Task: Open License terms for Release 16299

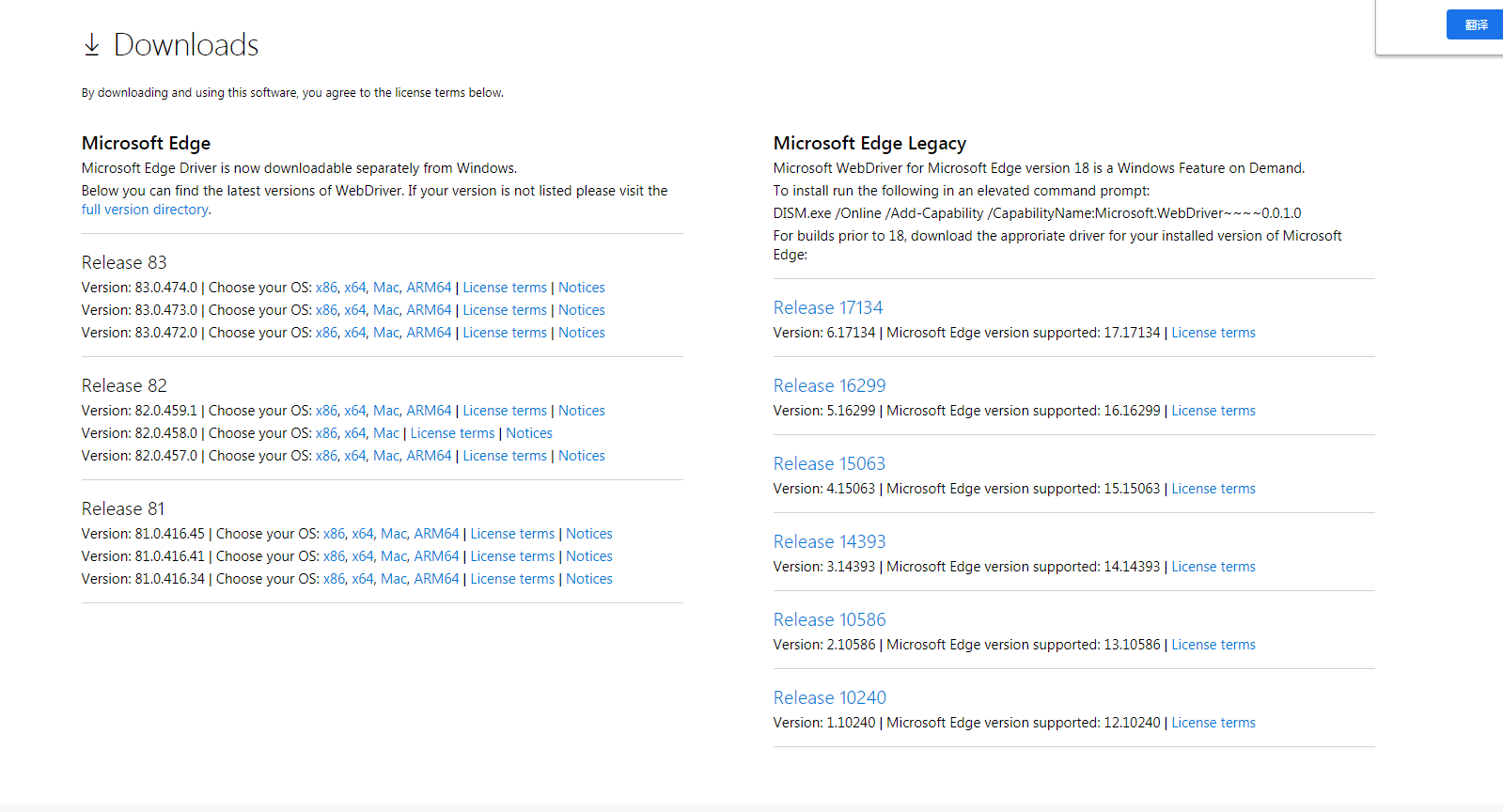Action: pos(1213,411)
